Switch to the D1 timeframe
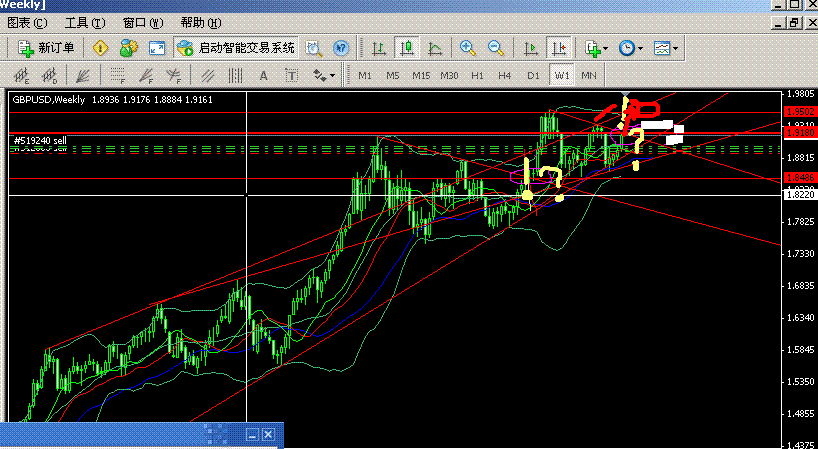 point(533,76)
